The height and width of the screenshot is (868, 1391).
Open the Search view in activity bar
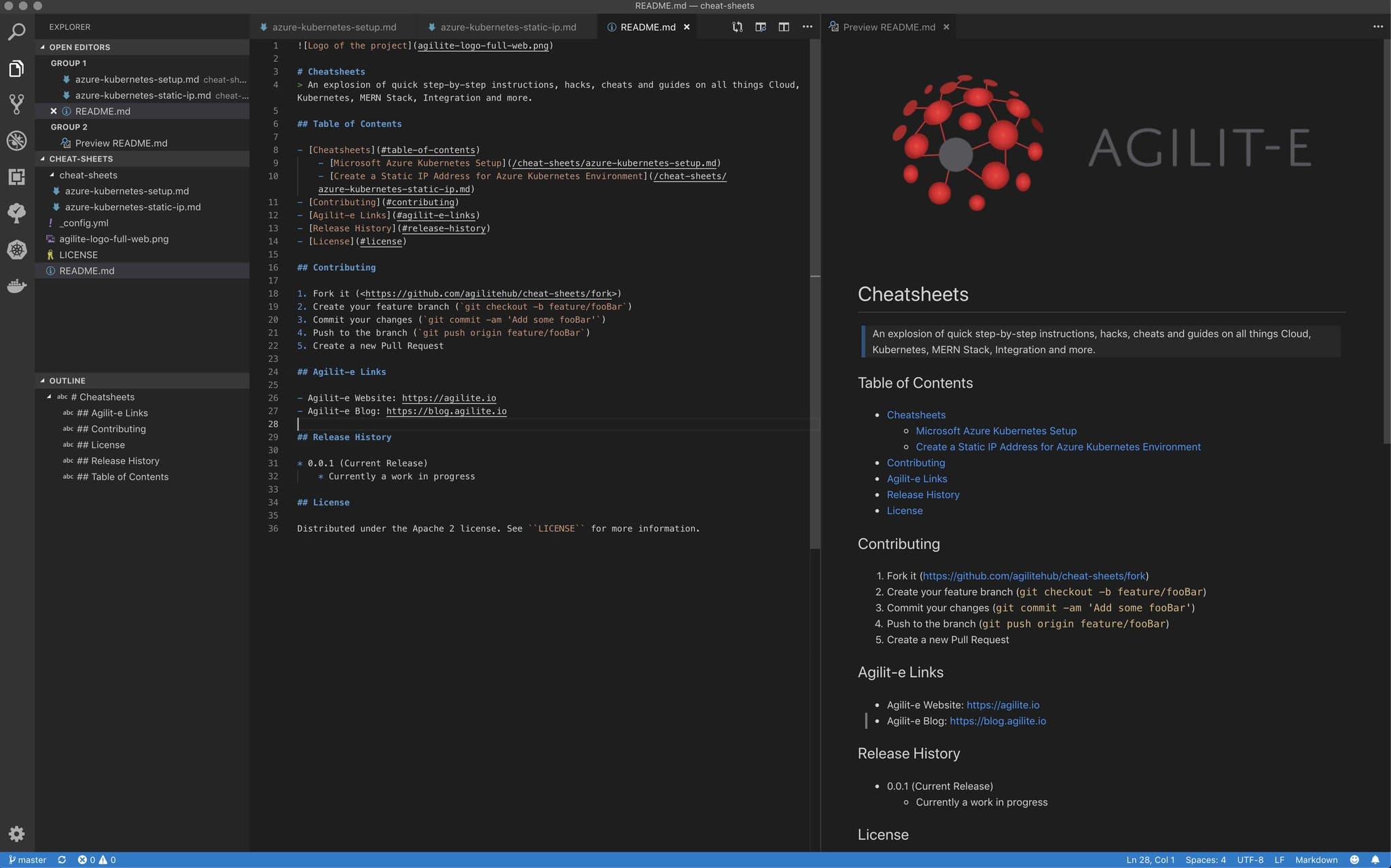coord(16,31)
